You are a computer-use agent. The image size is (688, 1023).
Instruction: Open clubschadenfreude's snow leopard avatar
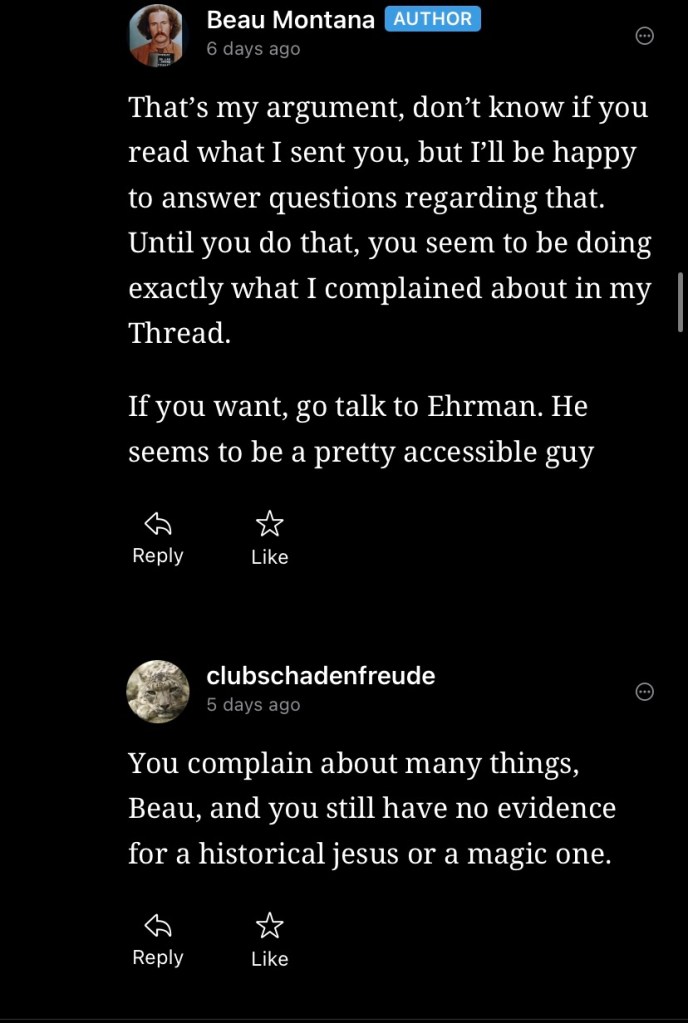tap(158, 691)
